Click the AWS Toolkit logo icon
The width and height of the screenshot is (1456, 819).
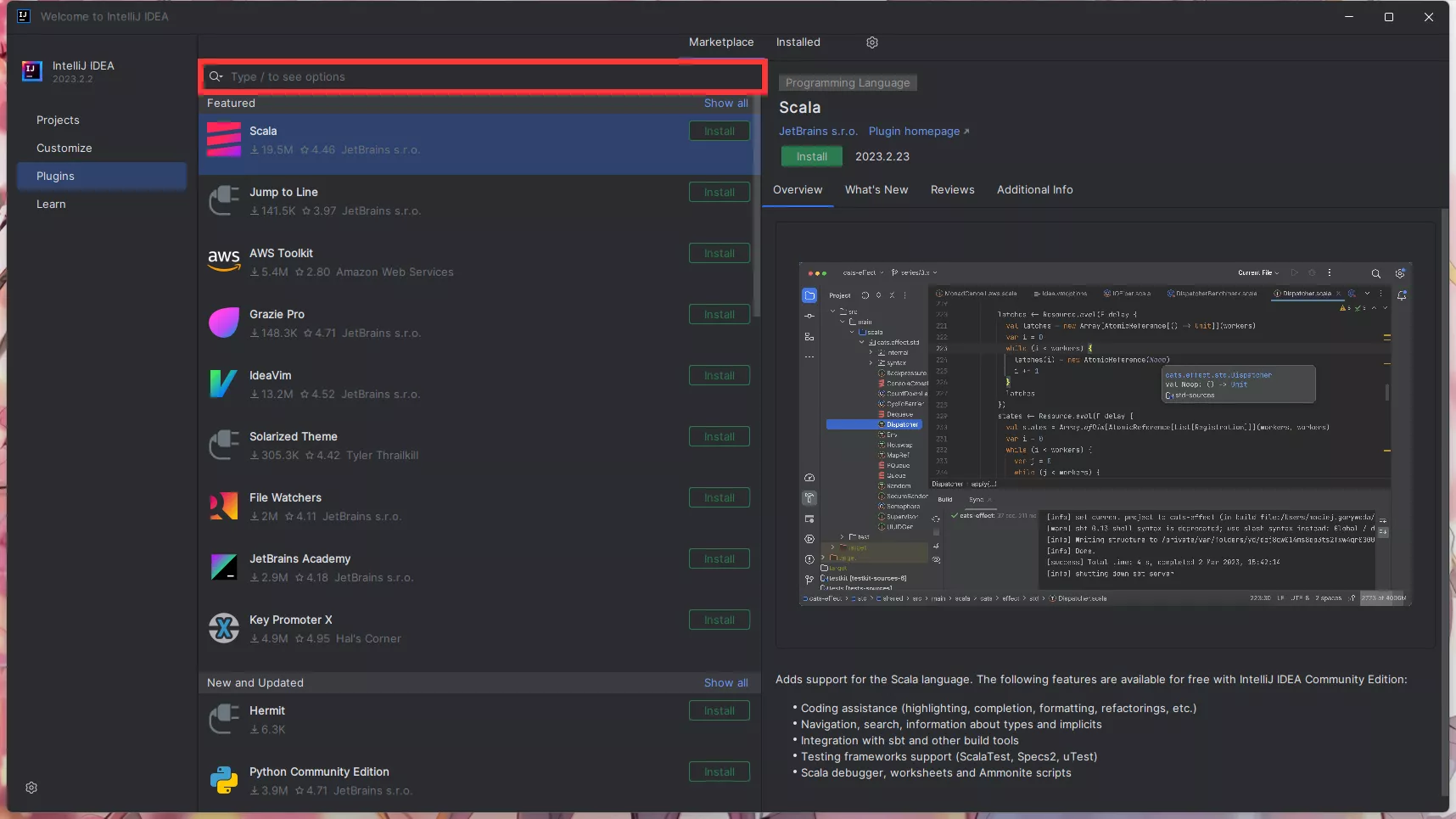pos(224,261)
